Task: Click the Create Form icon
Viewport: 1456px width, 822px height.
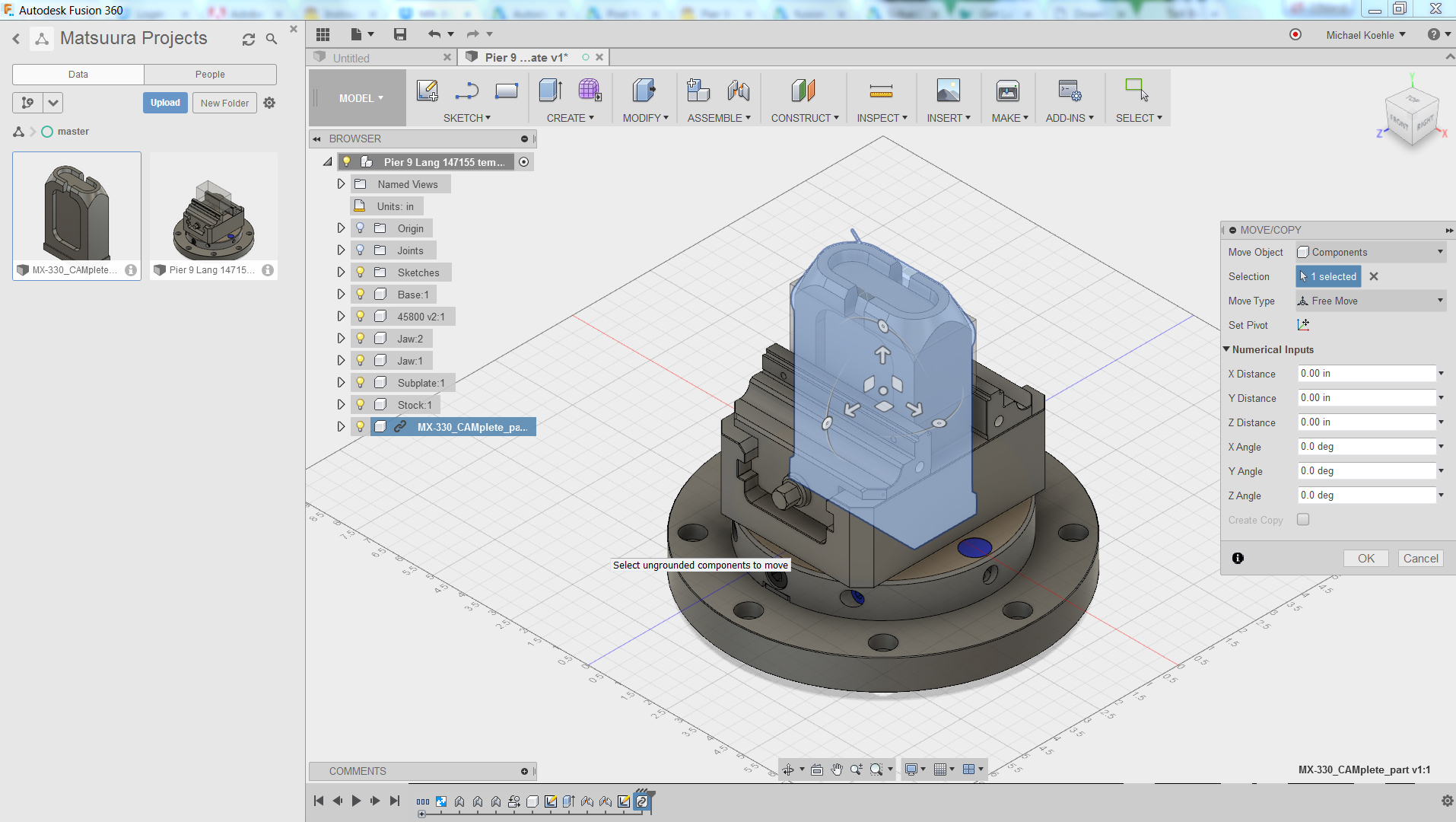Action: click(590, 91)
